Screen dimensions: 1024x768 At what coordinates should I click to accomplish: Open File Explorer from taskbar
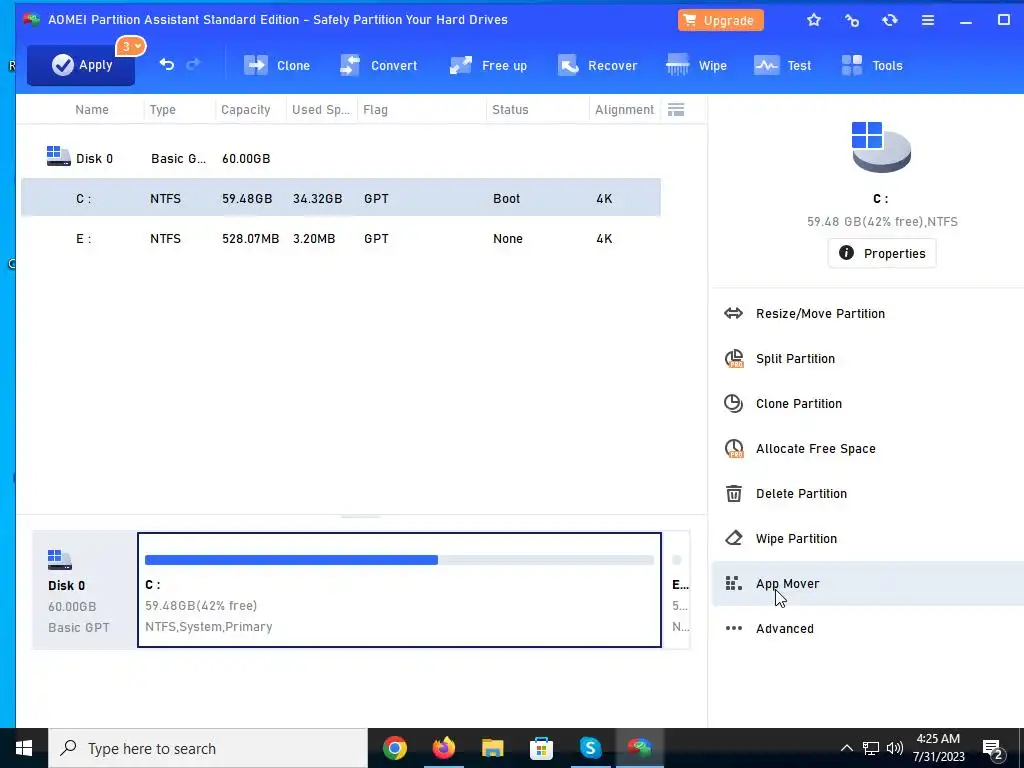pos(492,748)
